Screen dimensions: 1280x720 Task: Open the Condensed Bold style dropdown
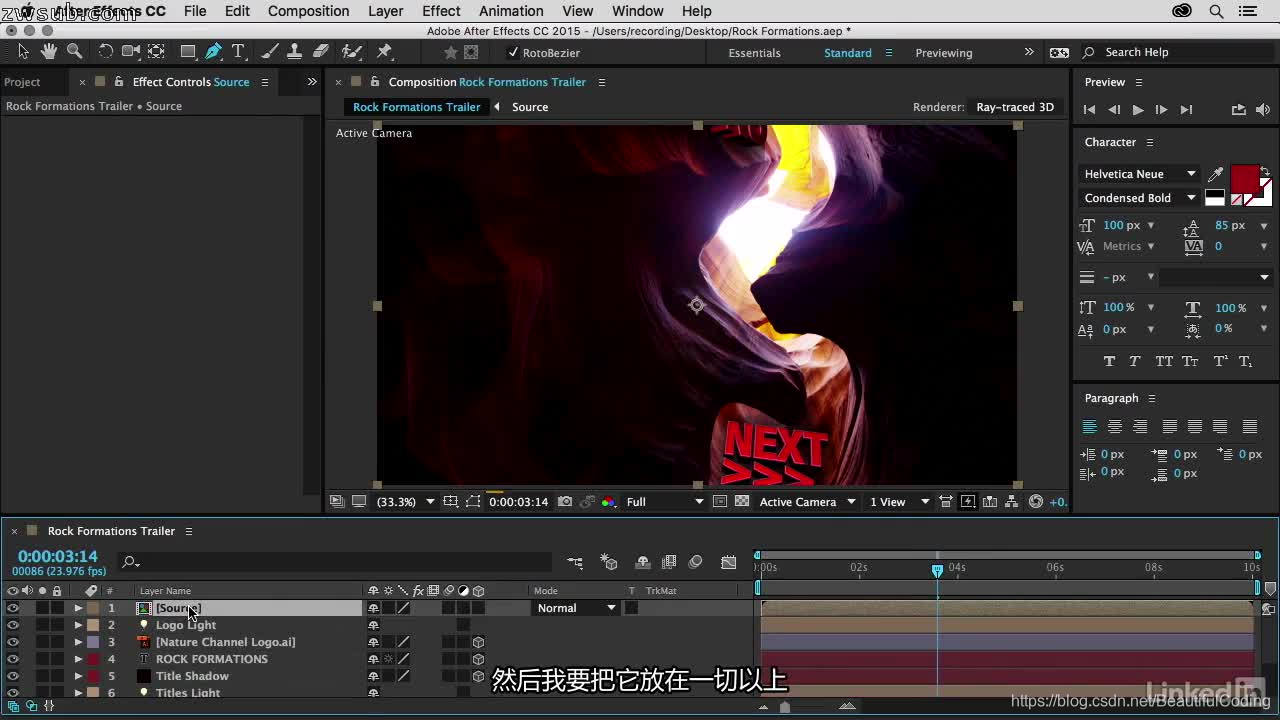1140,198
